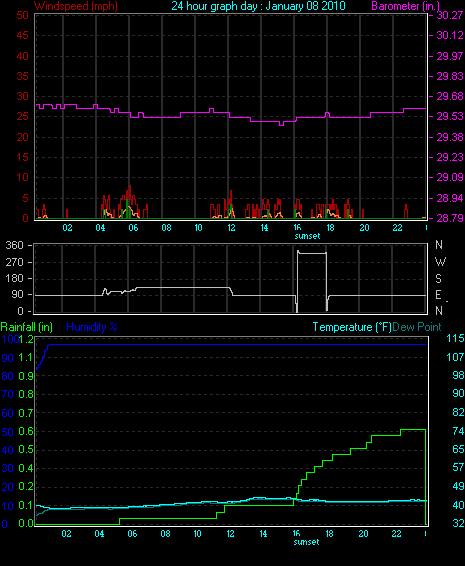The height and width of the screenshot is (566, 465).
Task: Click red windspeed axis value 35
Action: pos(22,76)
